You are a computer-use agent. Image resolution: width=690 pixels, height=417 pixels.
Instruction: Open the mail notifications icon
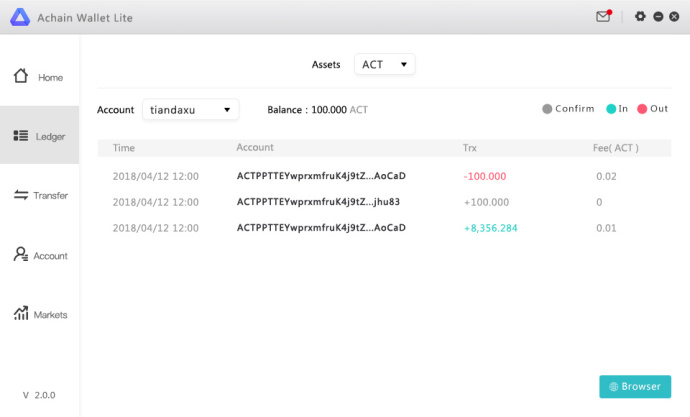click(x=603, y=16)
